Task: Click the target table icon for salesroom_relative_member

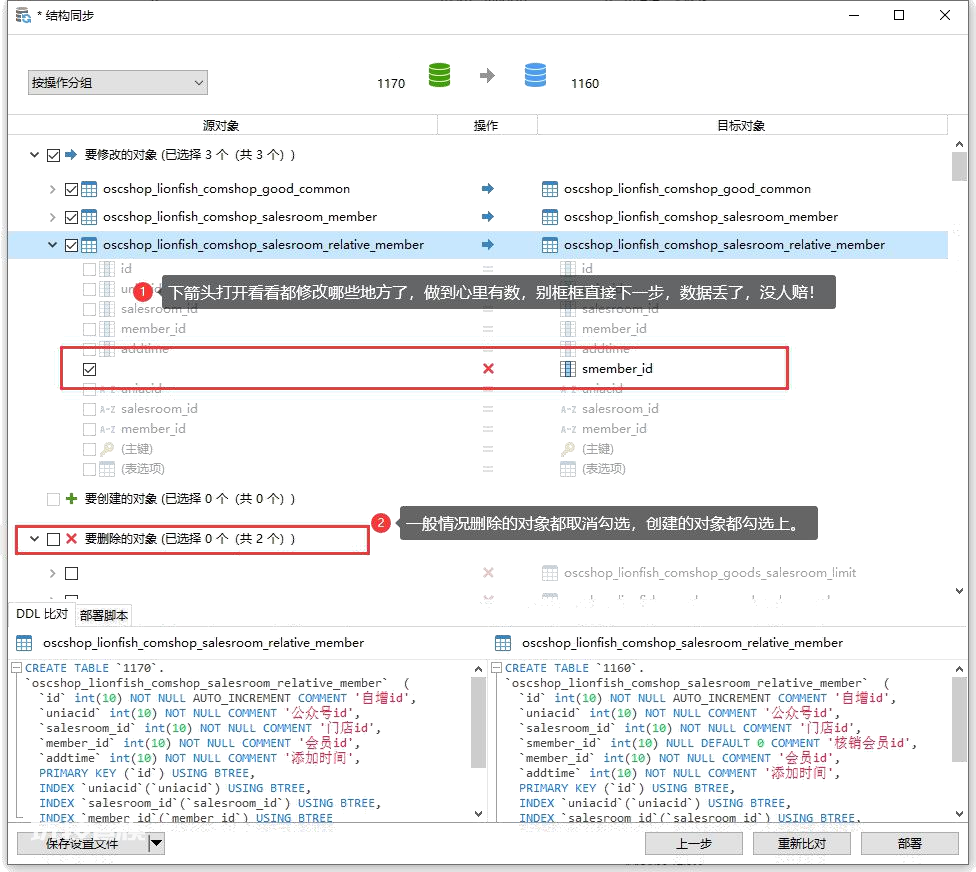Action: tap(550, 245)
